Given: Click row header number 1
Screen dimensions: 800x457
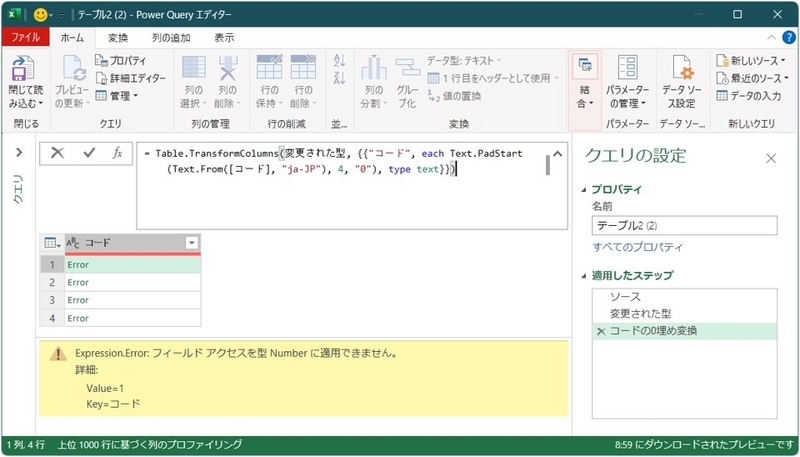Looking at the screenshot, I should [x=52, y=265].
